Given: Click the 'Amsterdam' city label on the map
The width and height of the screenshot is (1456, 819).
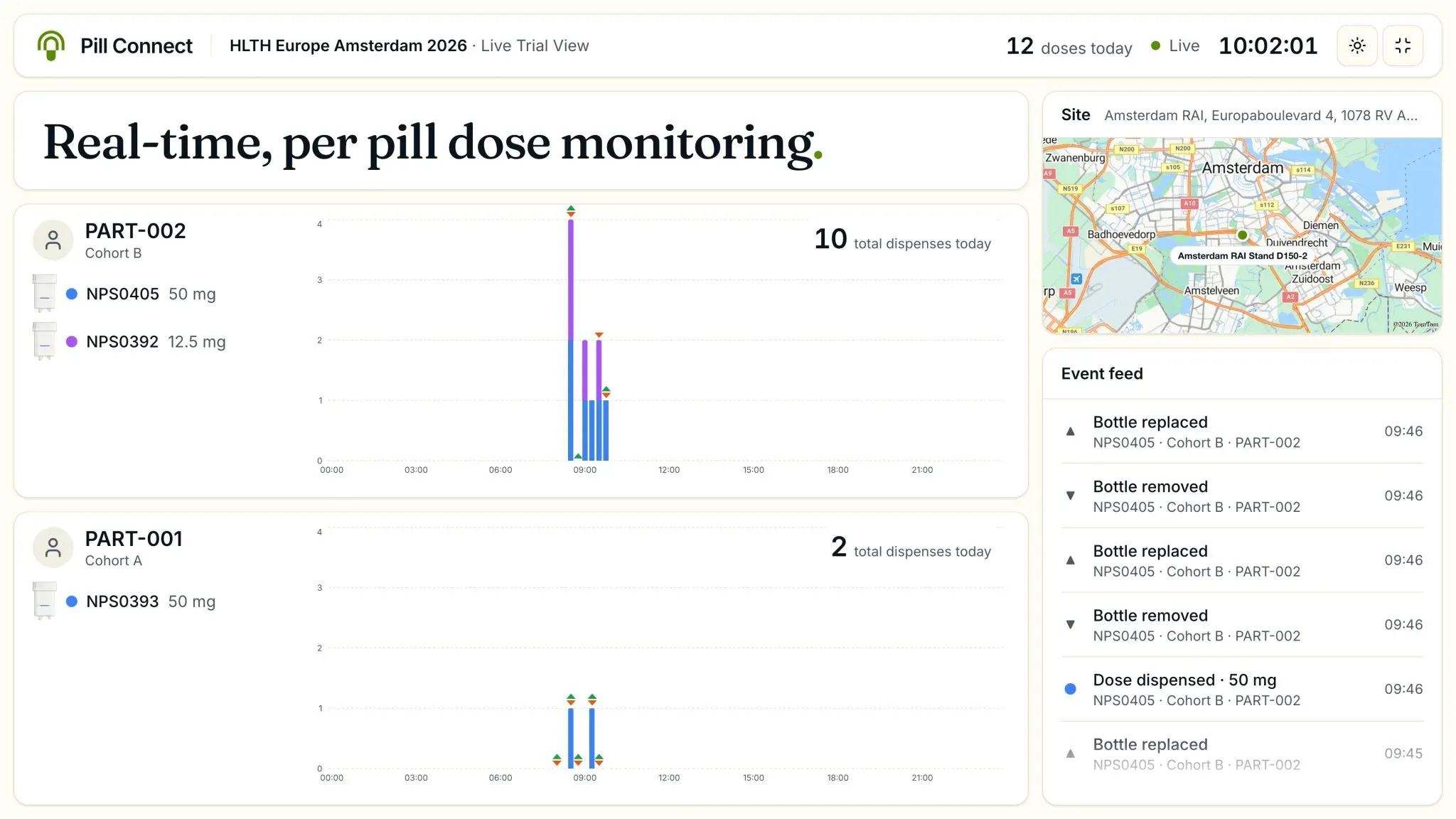Looking at the screenshot, I should 1242,168.
